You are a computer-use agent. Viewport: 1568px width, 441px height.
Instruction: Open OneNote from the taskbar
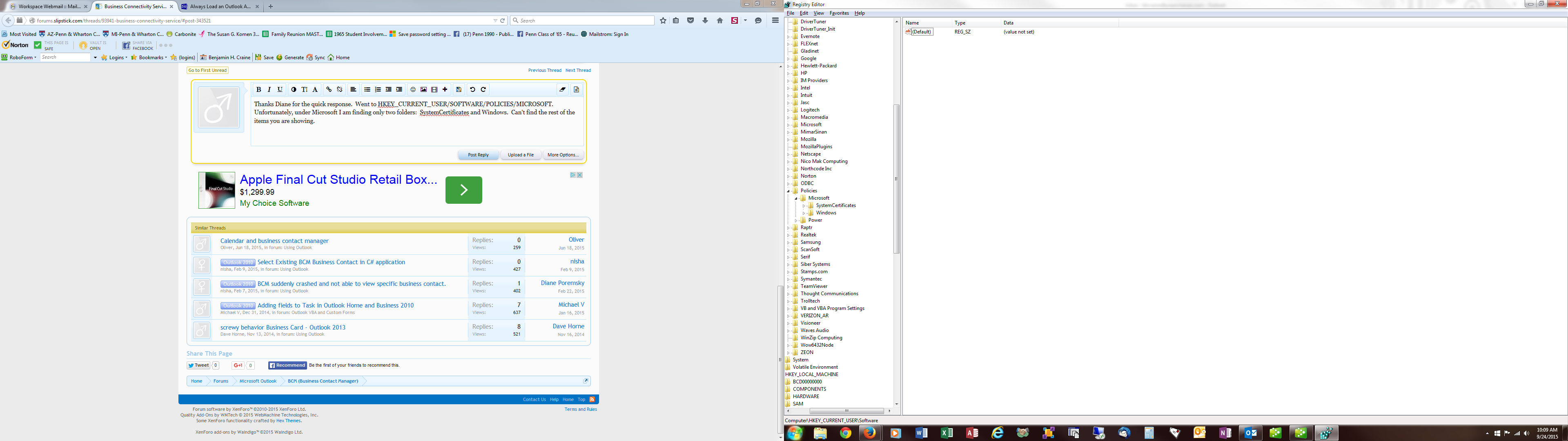coord(1225,433)
